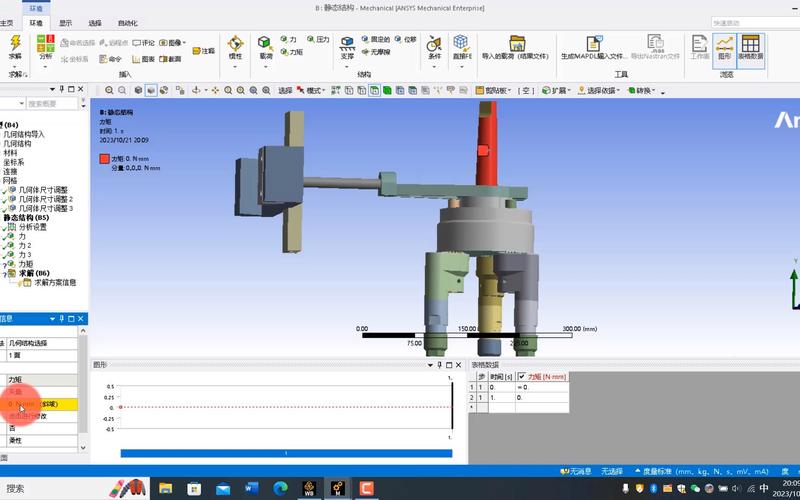Open the 条件 conditions icon

434,43
